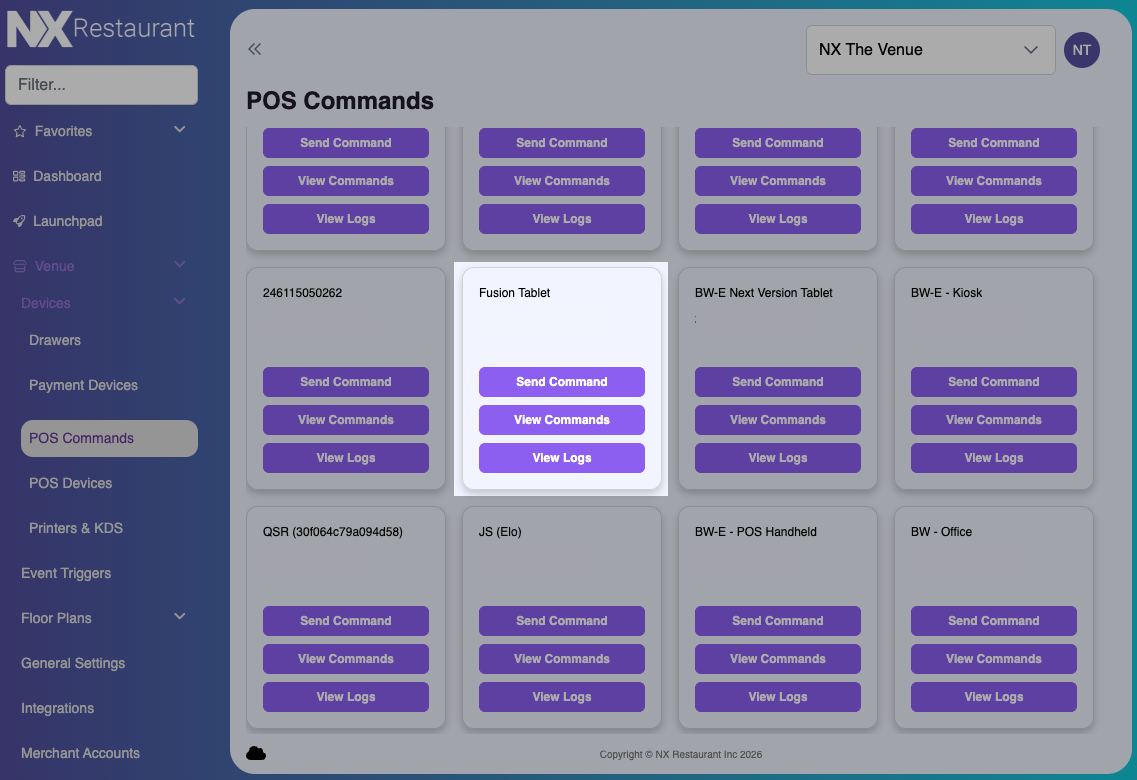The width and height of the screenshot is (1137, 780).
Task: Open the NX The Venue dropdown
Action: point(929,49)
